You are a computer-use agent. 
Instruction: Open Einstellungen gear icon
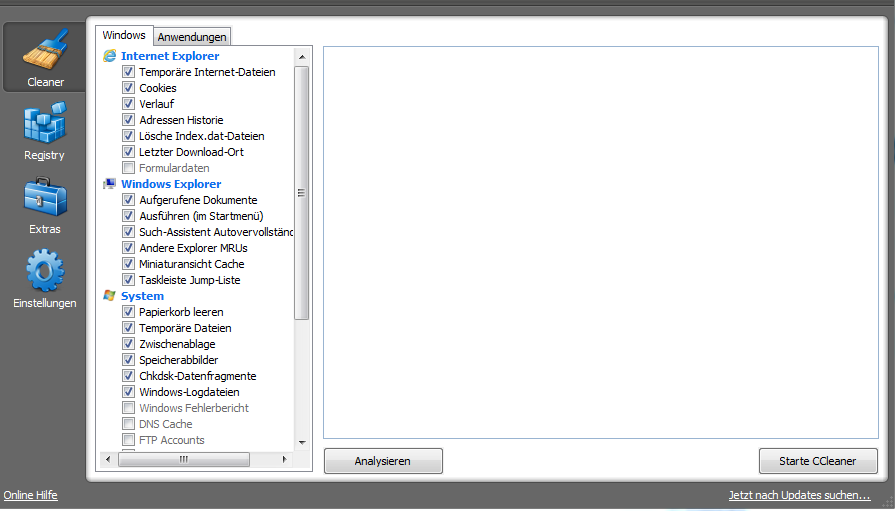click(x=45, y=271)
